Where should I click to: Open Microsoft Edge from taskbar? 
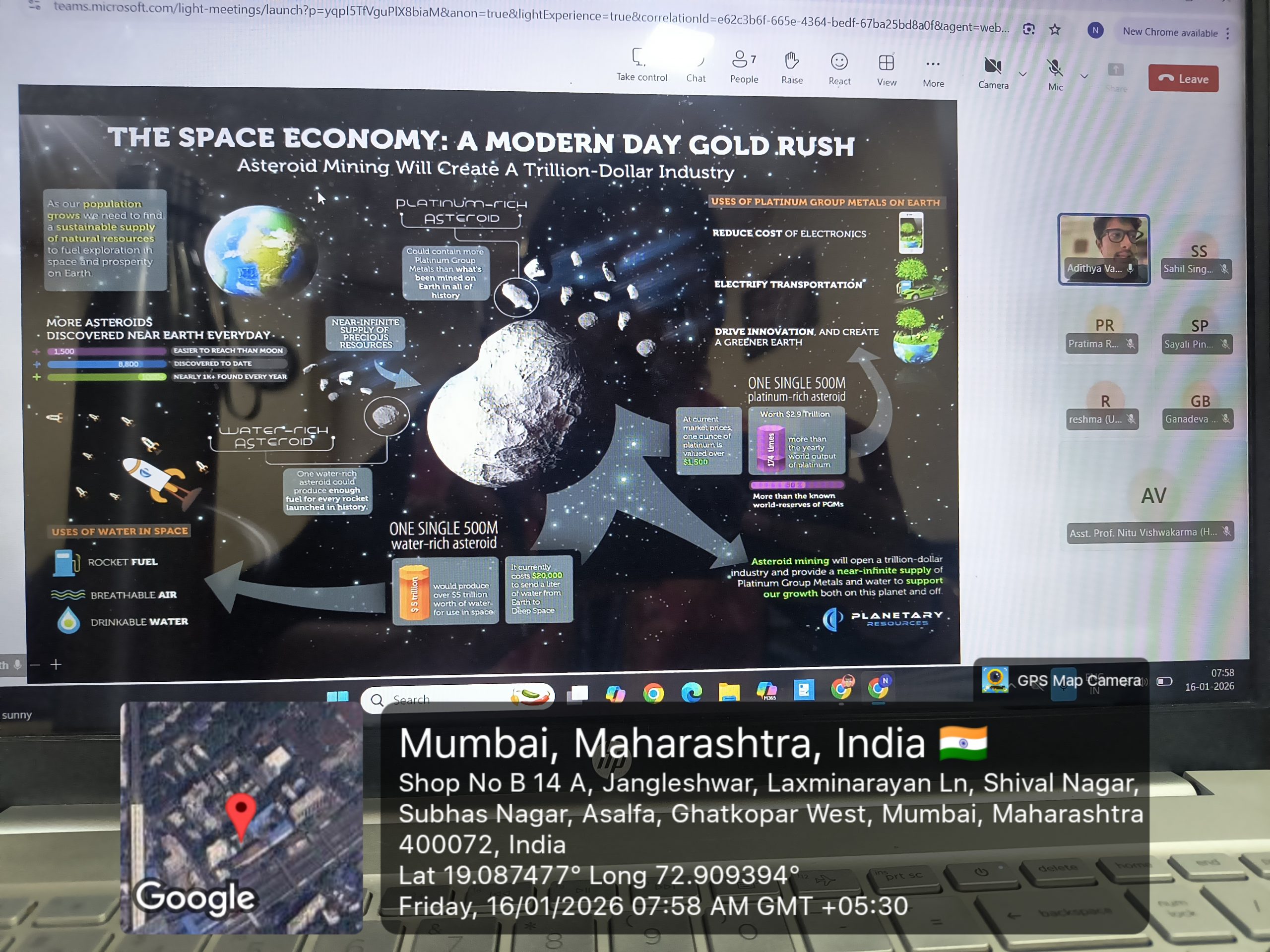pyautogui.click(x=691, y=693)
